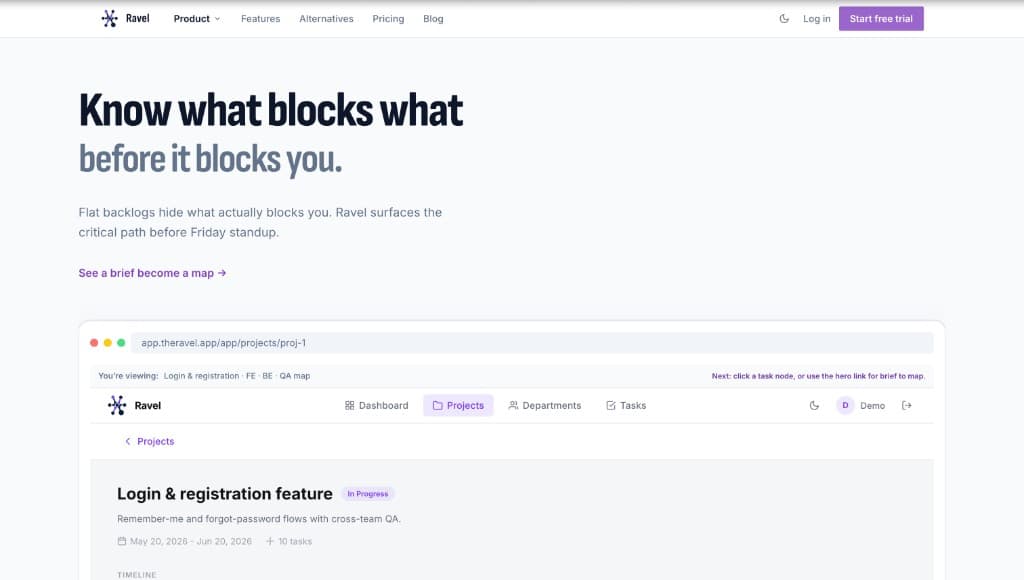Toggle the moon theme icon in demo app
1024x580 pixels.
pos(814,406)
